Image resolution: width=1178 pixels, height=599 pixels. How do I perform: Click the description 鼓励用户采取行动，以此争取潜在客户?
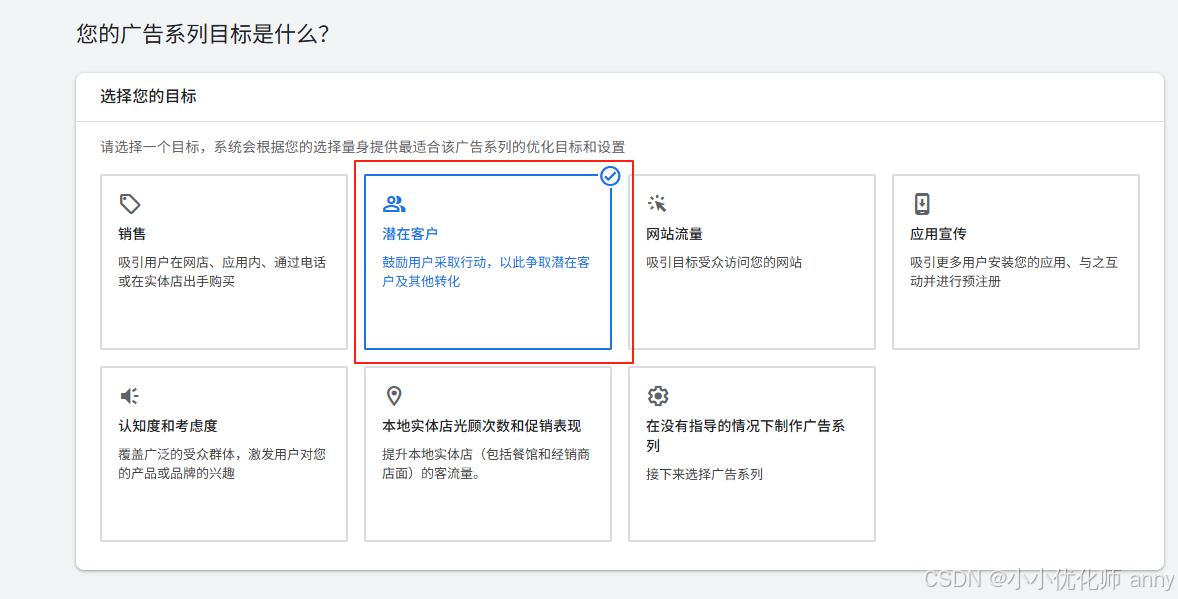point(486,271)
